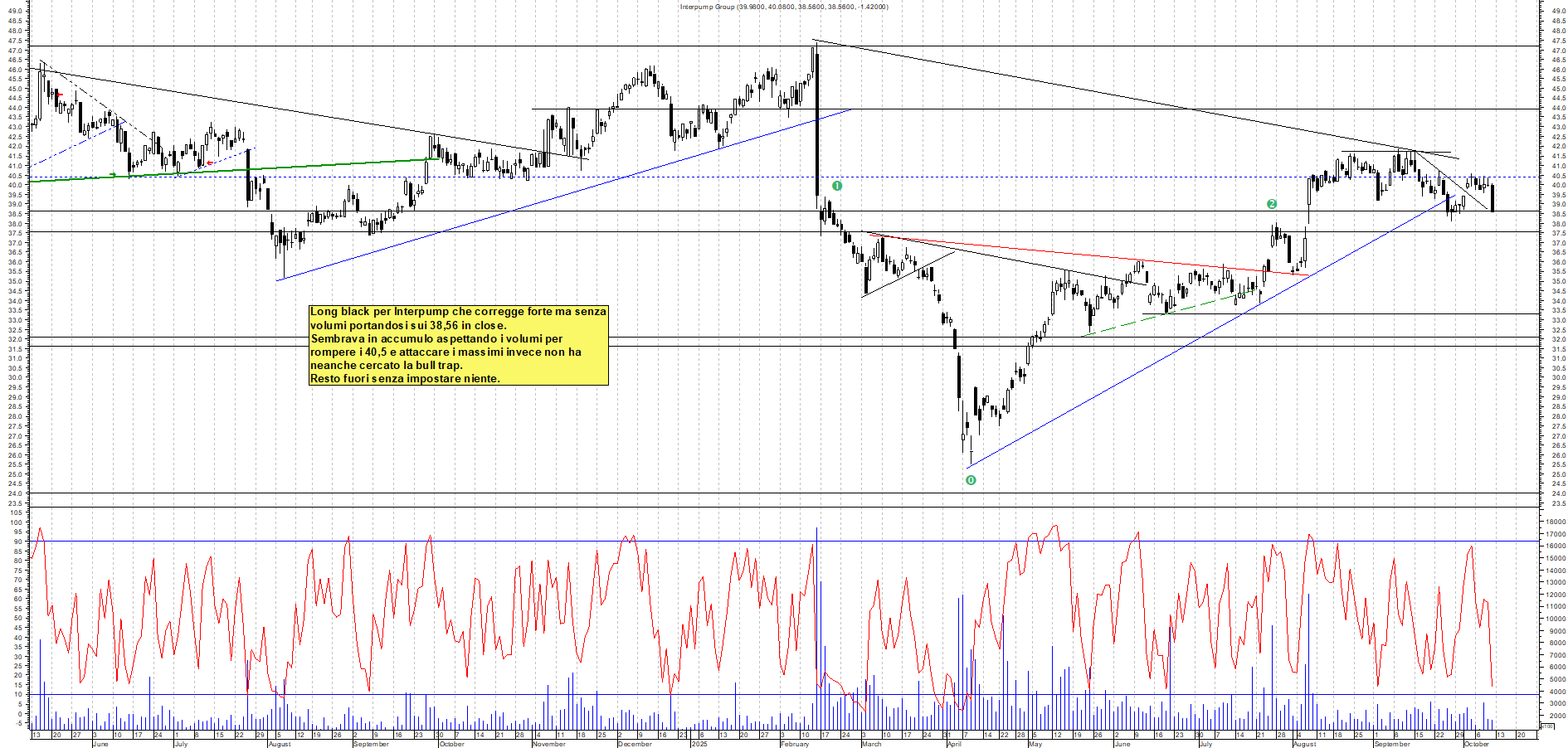1568x748 pixels.
Task: Click the November label on the time axis
Action: [548, 744]
